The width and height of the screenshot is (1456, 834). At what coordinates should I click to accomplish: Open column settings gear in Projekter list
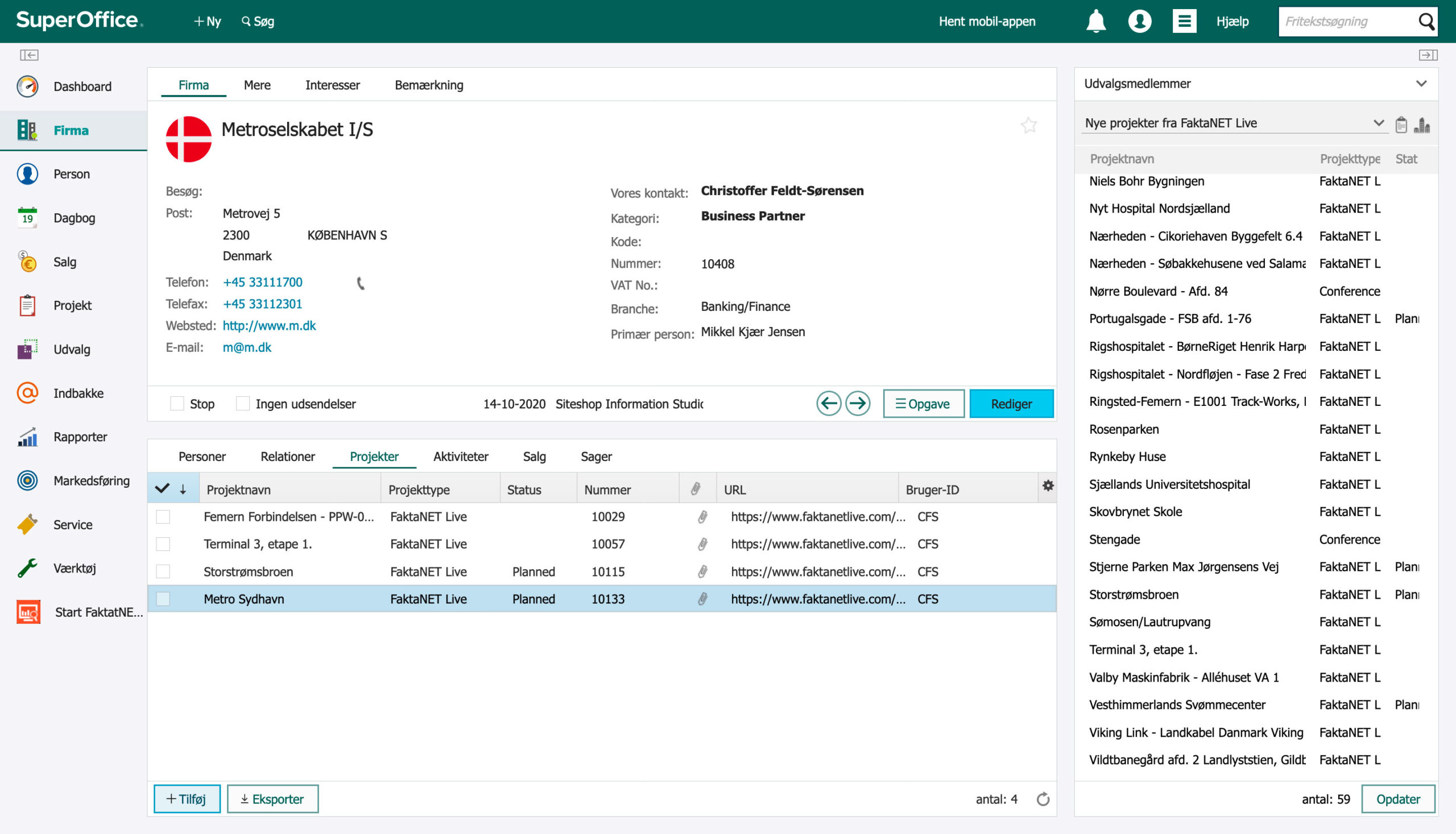pos(1048,486)
